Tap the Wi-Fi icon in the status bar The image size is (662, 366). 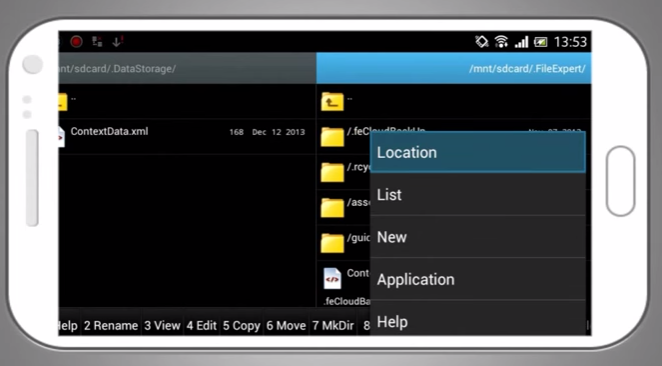[x=501, y=41]
